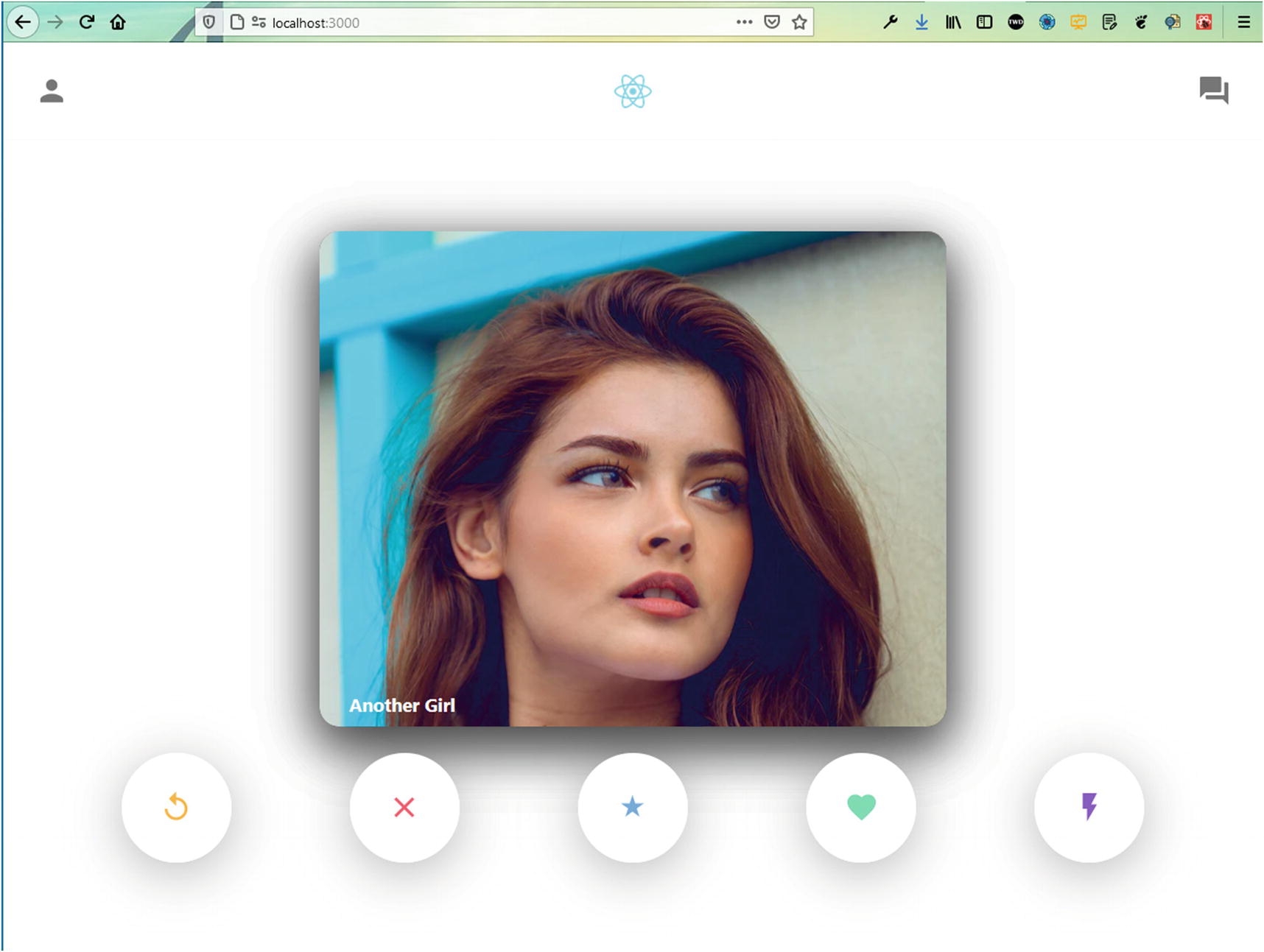Open tracking protection shield panel
The width and height of the screenshot is (1264, 952).
tap(209, 22)
